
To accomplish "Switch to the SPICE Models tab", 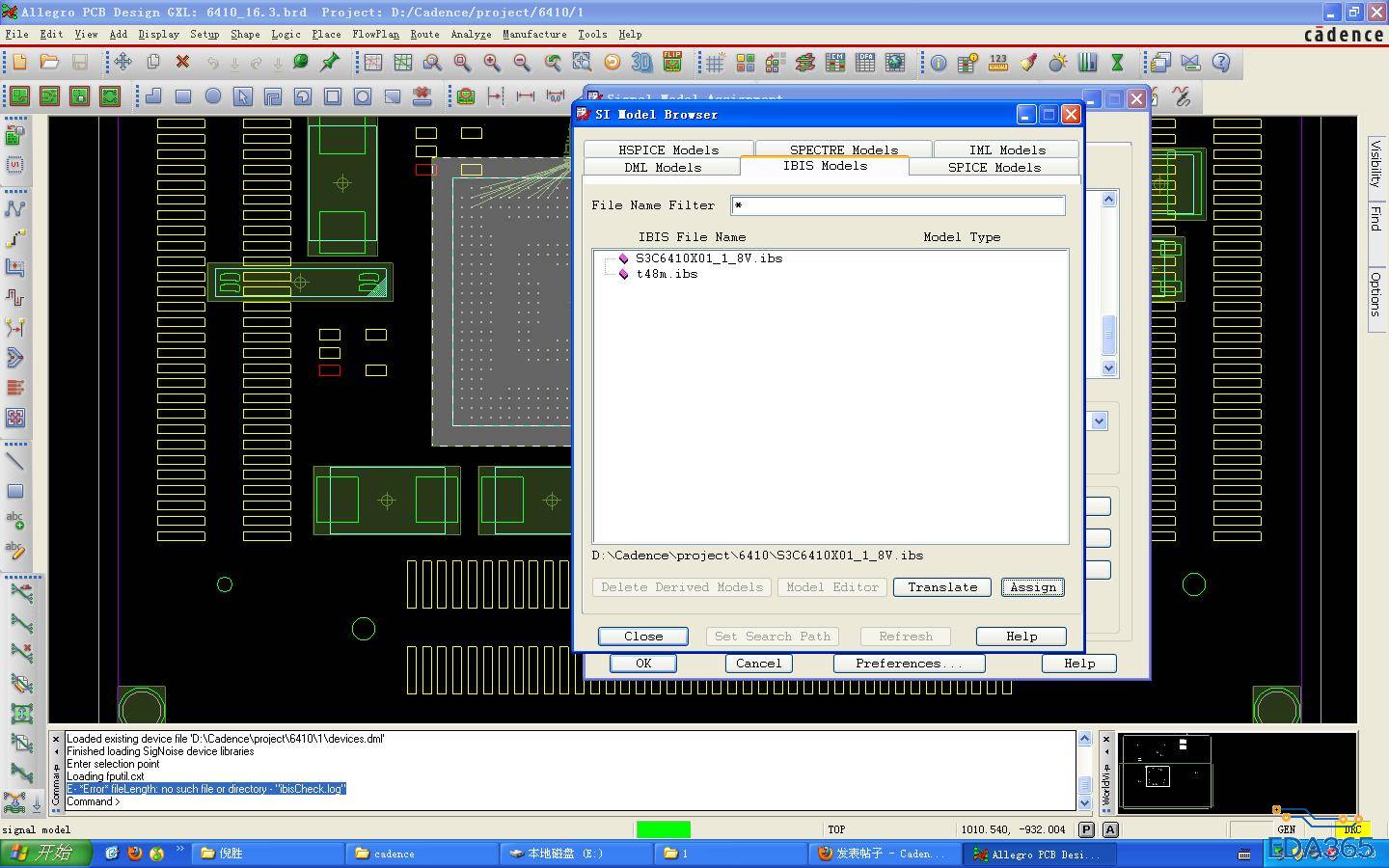I will pos(994,167).
